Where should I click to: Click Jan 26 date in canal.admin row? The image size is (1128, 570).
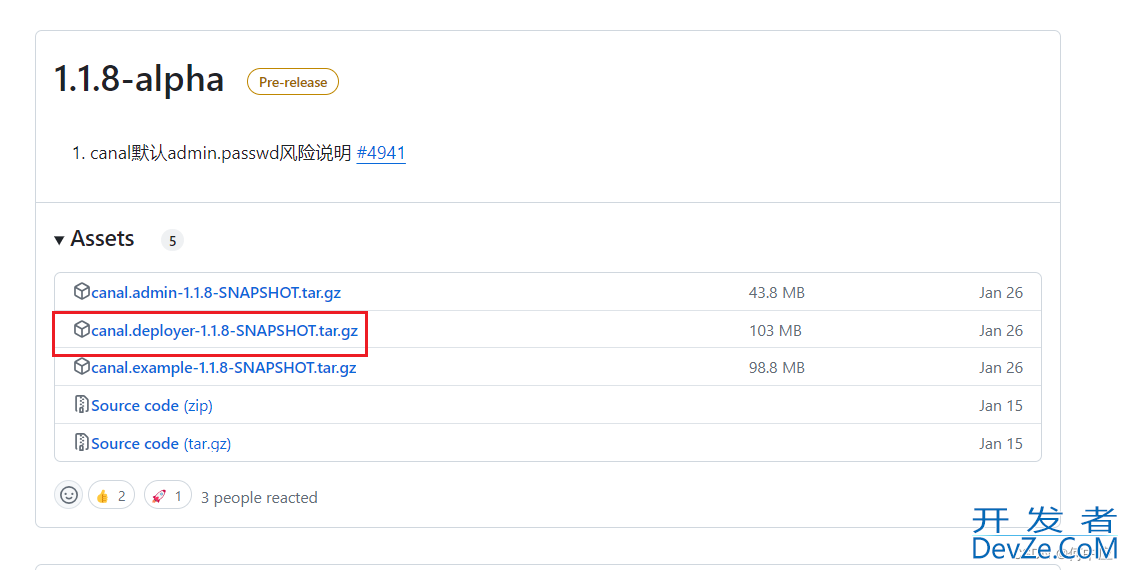(x=1001, y=292)
